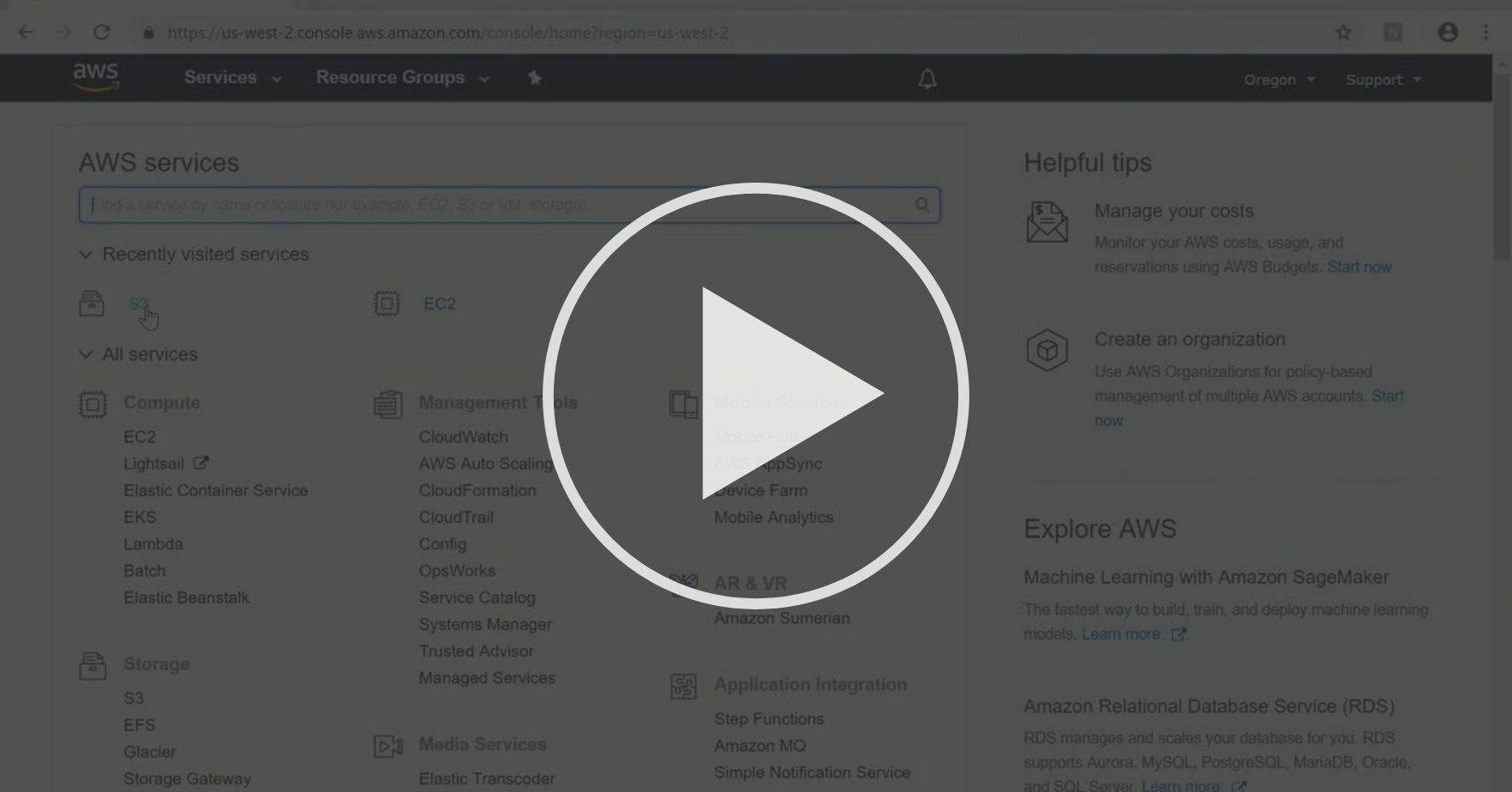The image size is (1512, 792).
Task: Click the site lock icon in address bar
Action: point(148,32)
